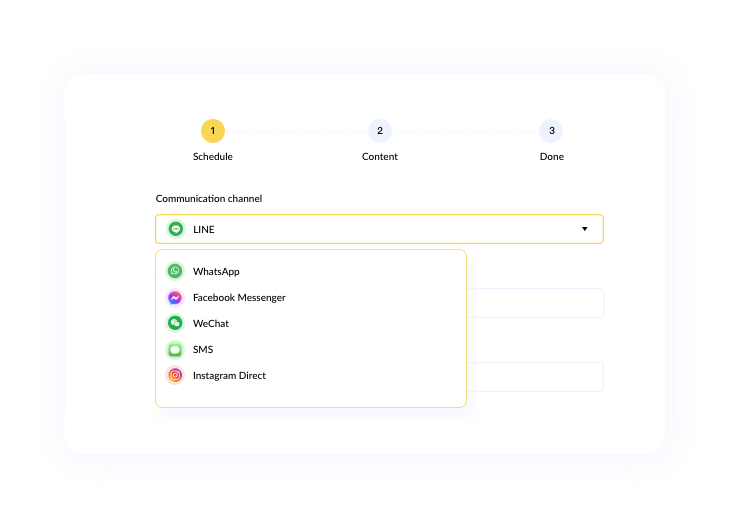This screenshot has height=528, width=730.
Task: Click the Communication channel label
Action: click(x=209, y=199)
